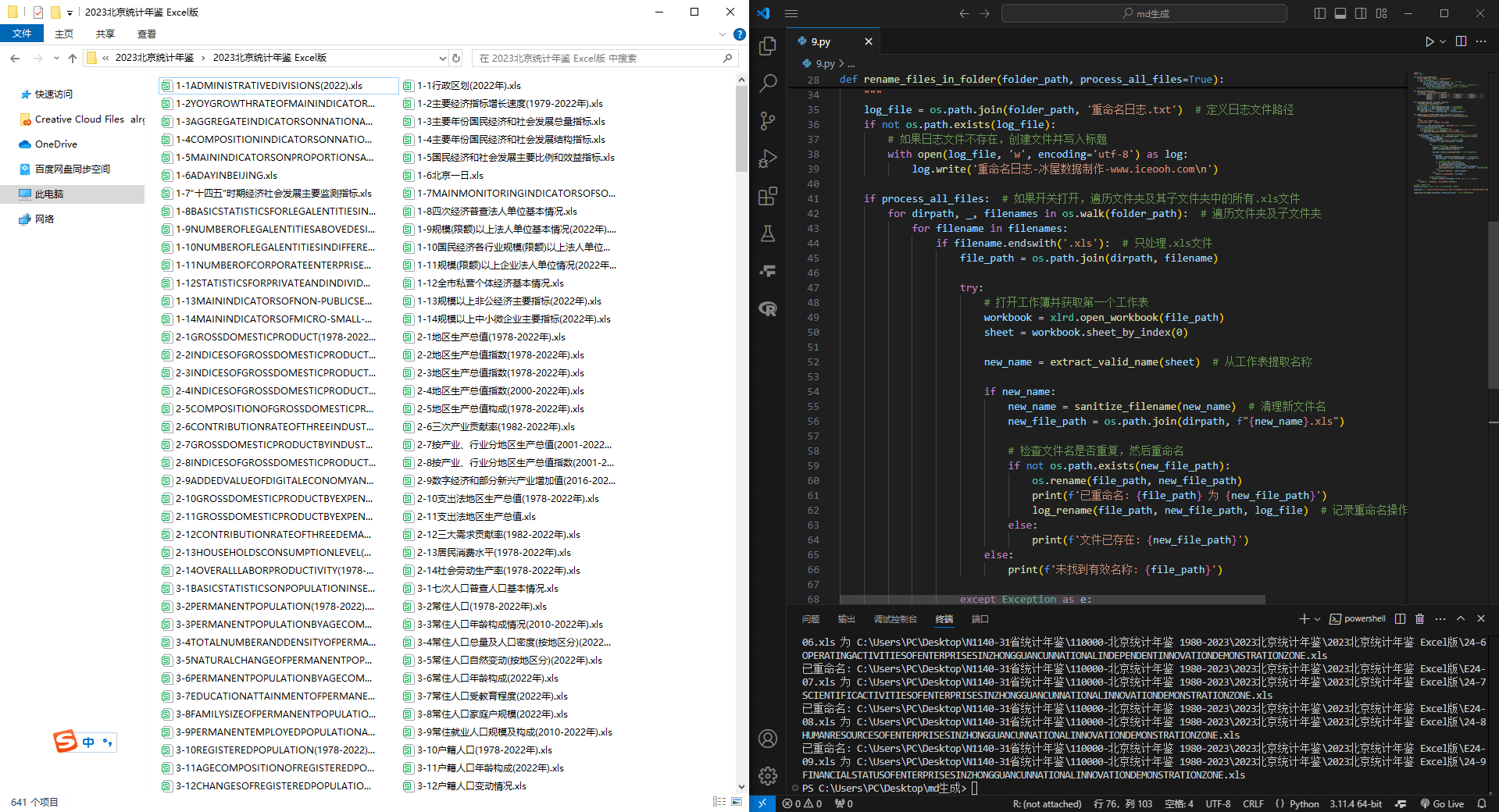Open notifications bell in status bar

point(1482,803)
